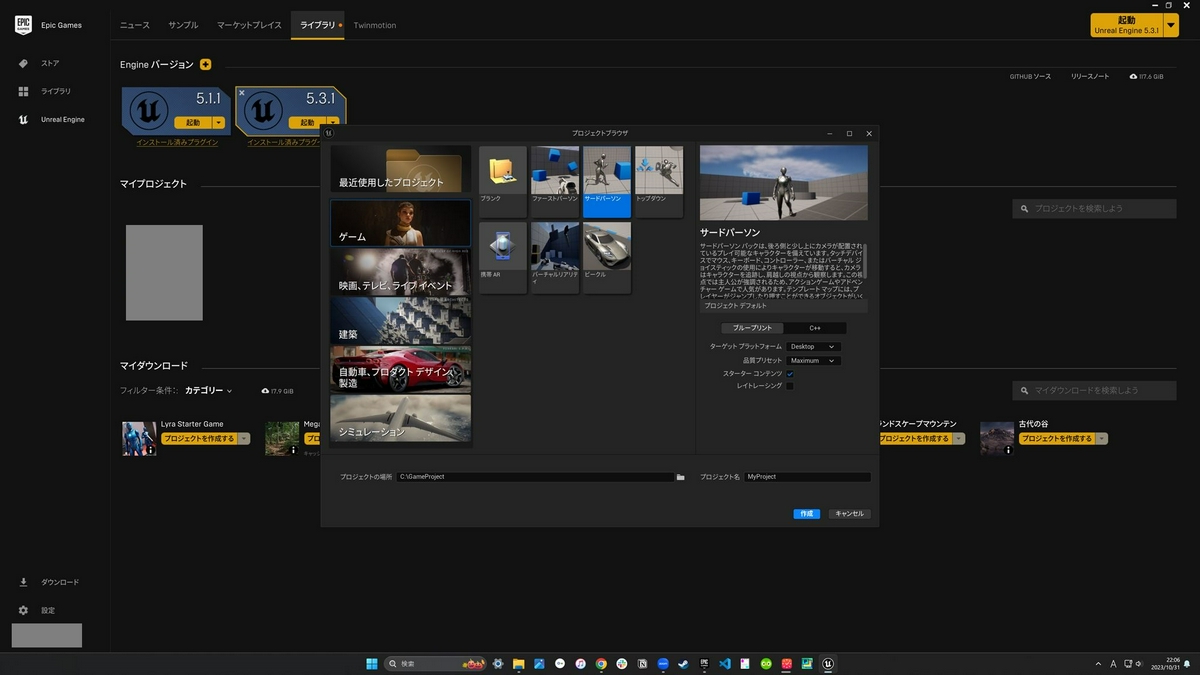This screenshot has width=1200, height=675.
Task: Open the GitHub source (GITHUB ソース) link
Action: tap(1030, 76)
